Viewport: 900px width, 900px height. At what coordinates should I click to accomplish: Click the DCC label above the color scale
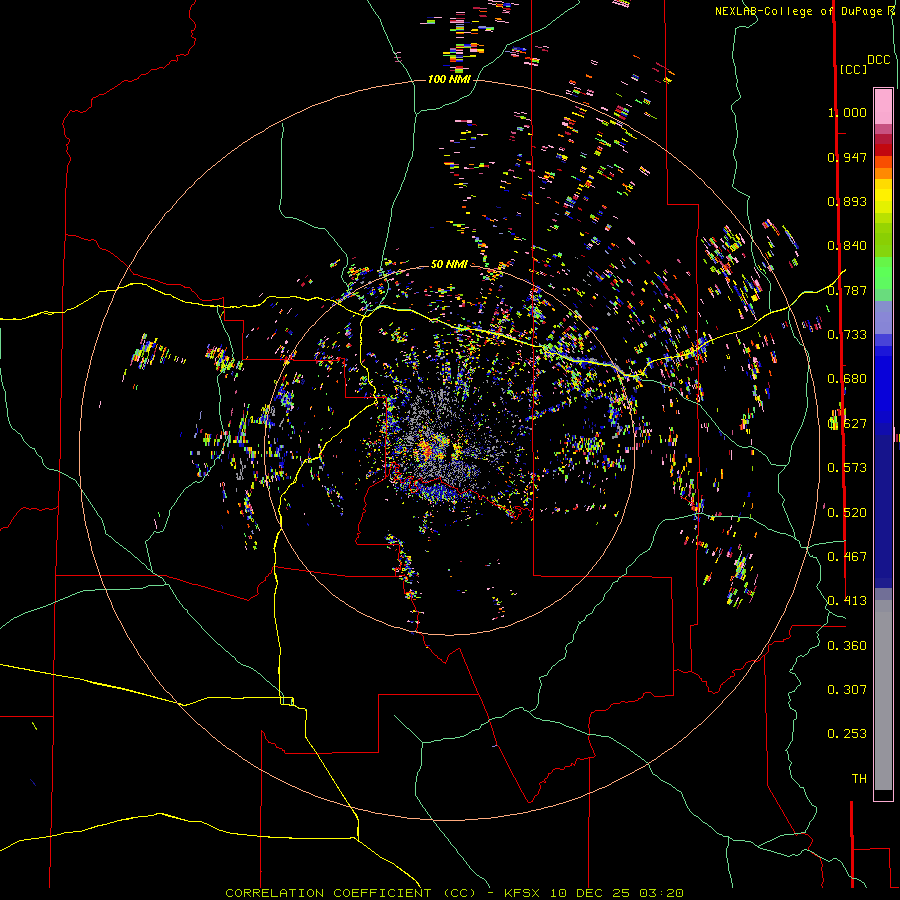(878, 60)
